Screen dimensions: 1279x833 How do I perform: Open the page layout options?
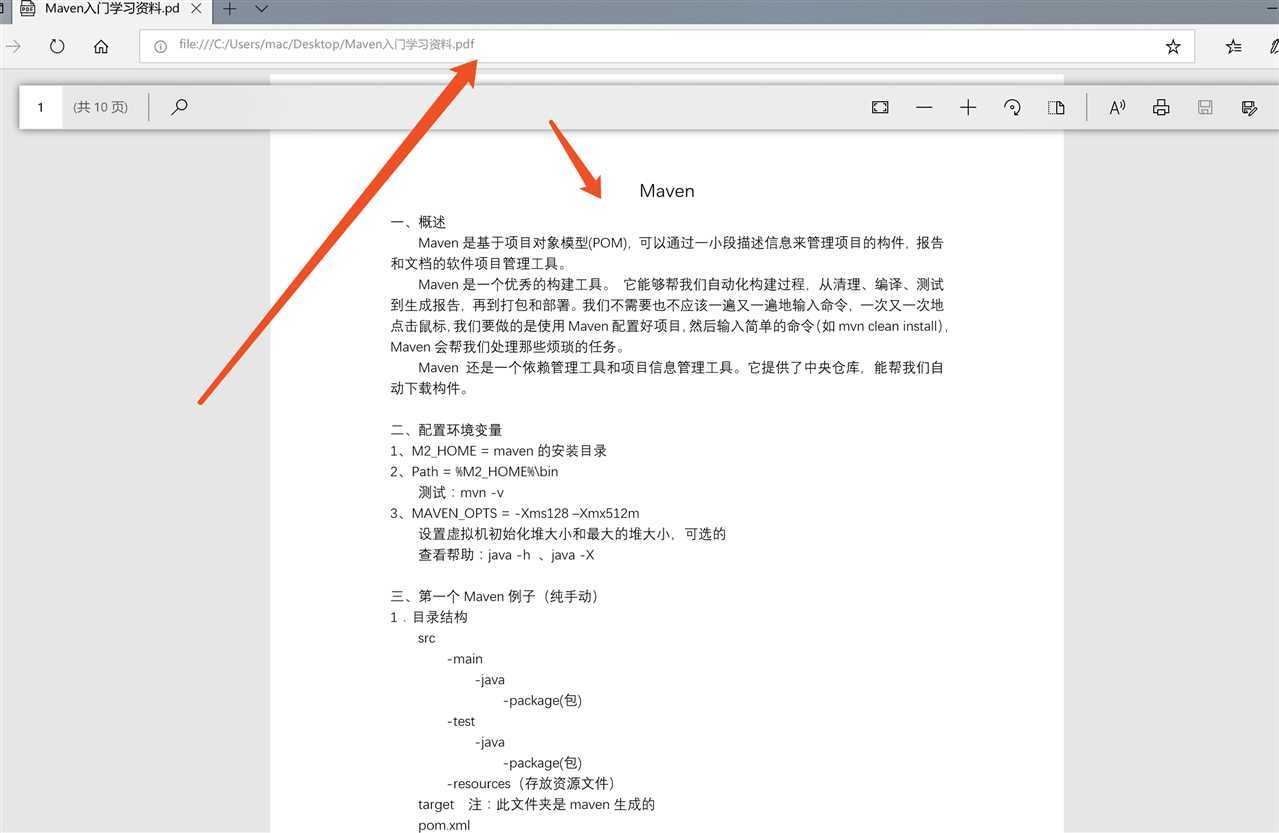1056,107
